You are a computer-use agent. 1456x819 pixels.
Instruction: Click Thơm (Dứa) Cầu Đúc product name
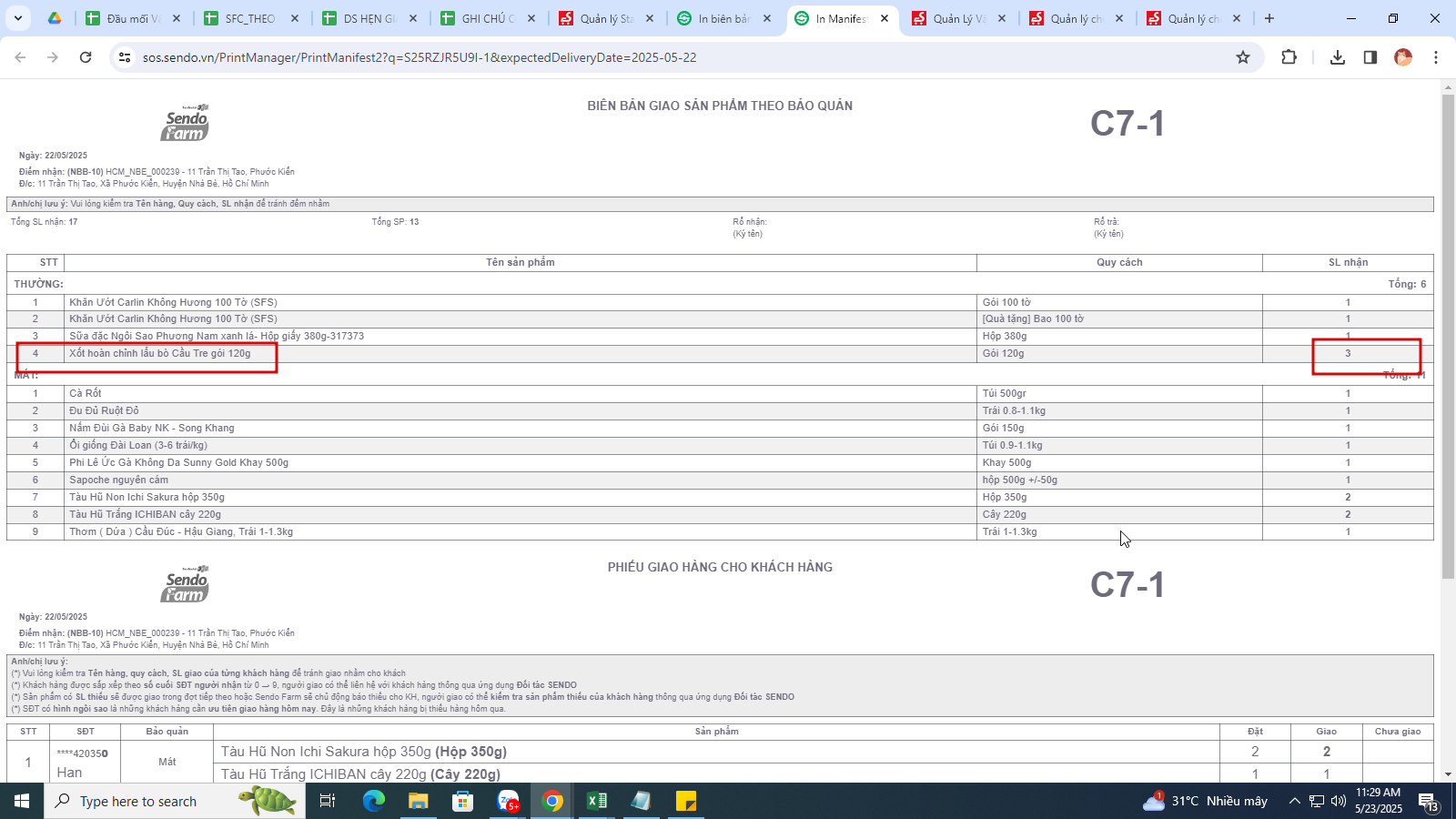click(181, 531)
